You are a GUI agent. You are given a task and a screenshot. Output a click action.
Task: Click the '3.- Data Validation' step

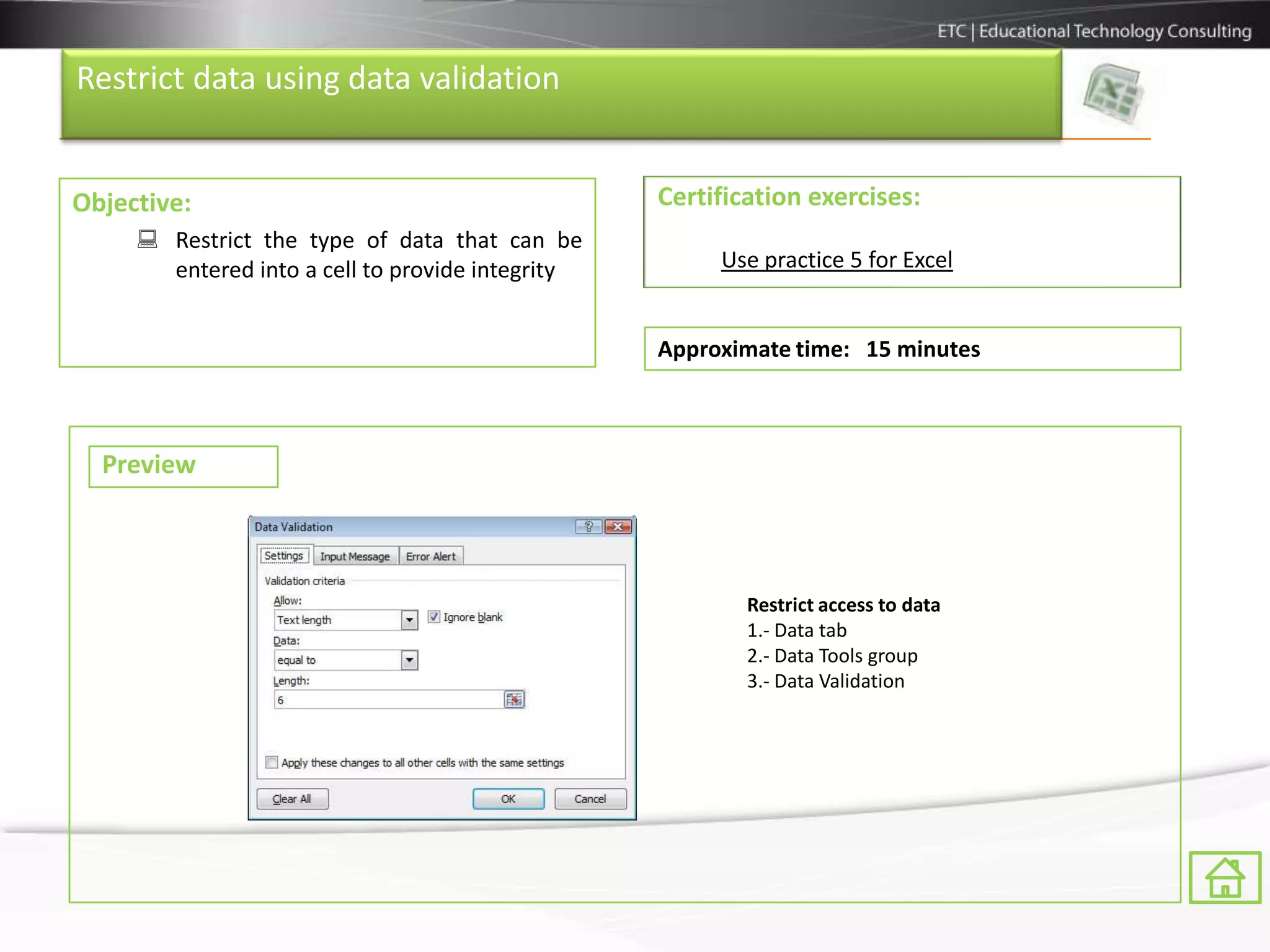pos(825,681)
